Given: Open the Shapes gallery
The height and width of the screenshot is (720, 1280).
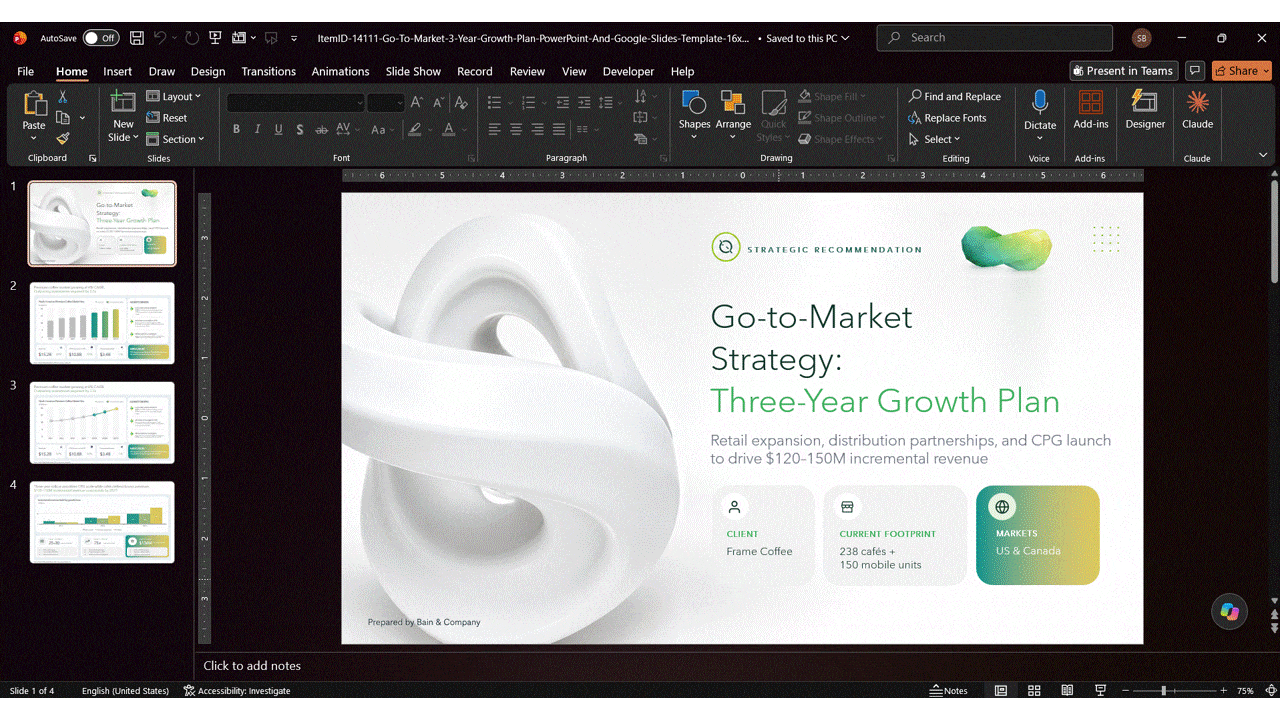Looking at the screenshot, I should tap(694, 113).
